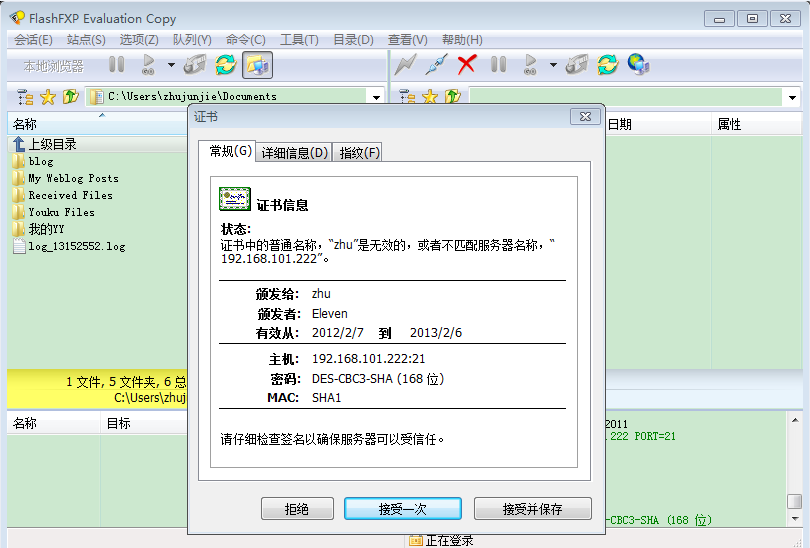Open the 工具(T) menu
Screen dimensions: 810x548
click(299, 40)
